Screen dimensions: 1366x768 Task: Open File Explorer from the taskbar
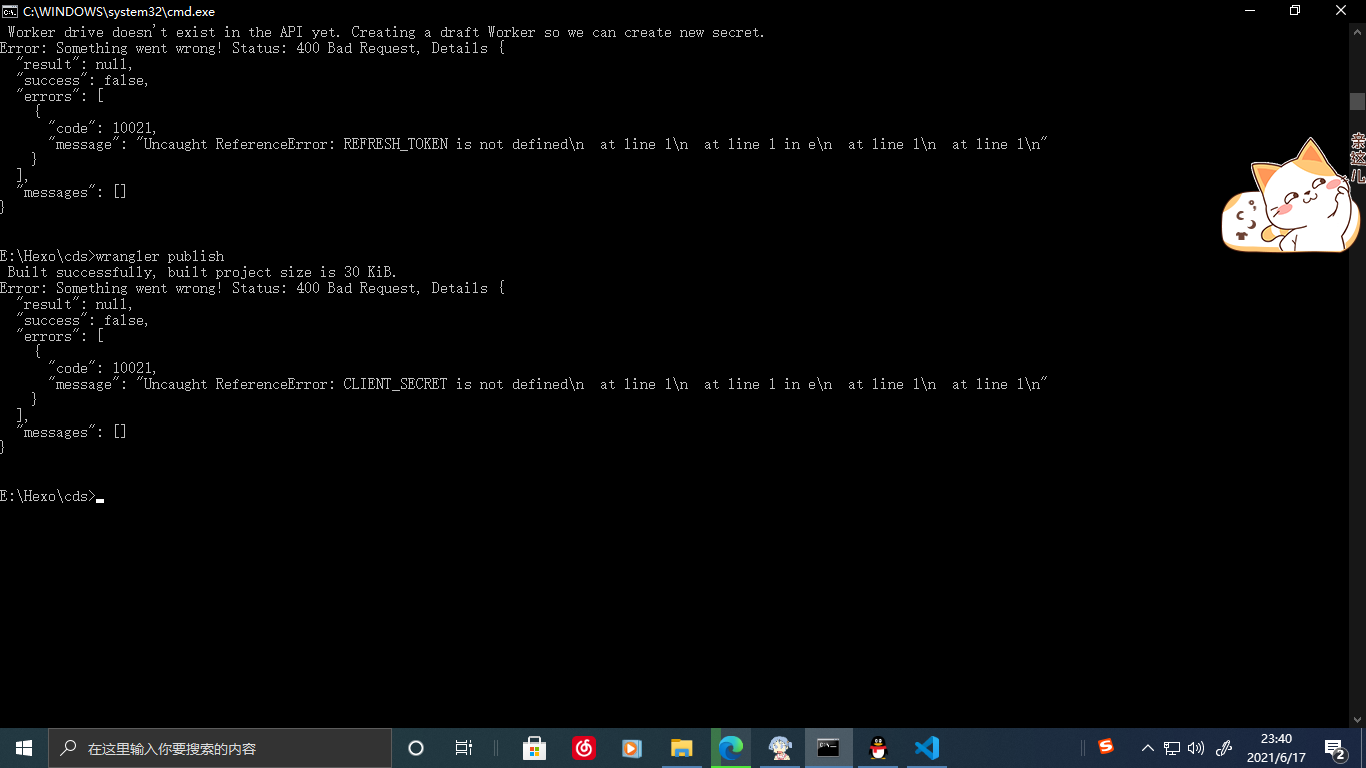pos(682,747)
